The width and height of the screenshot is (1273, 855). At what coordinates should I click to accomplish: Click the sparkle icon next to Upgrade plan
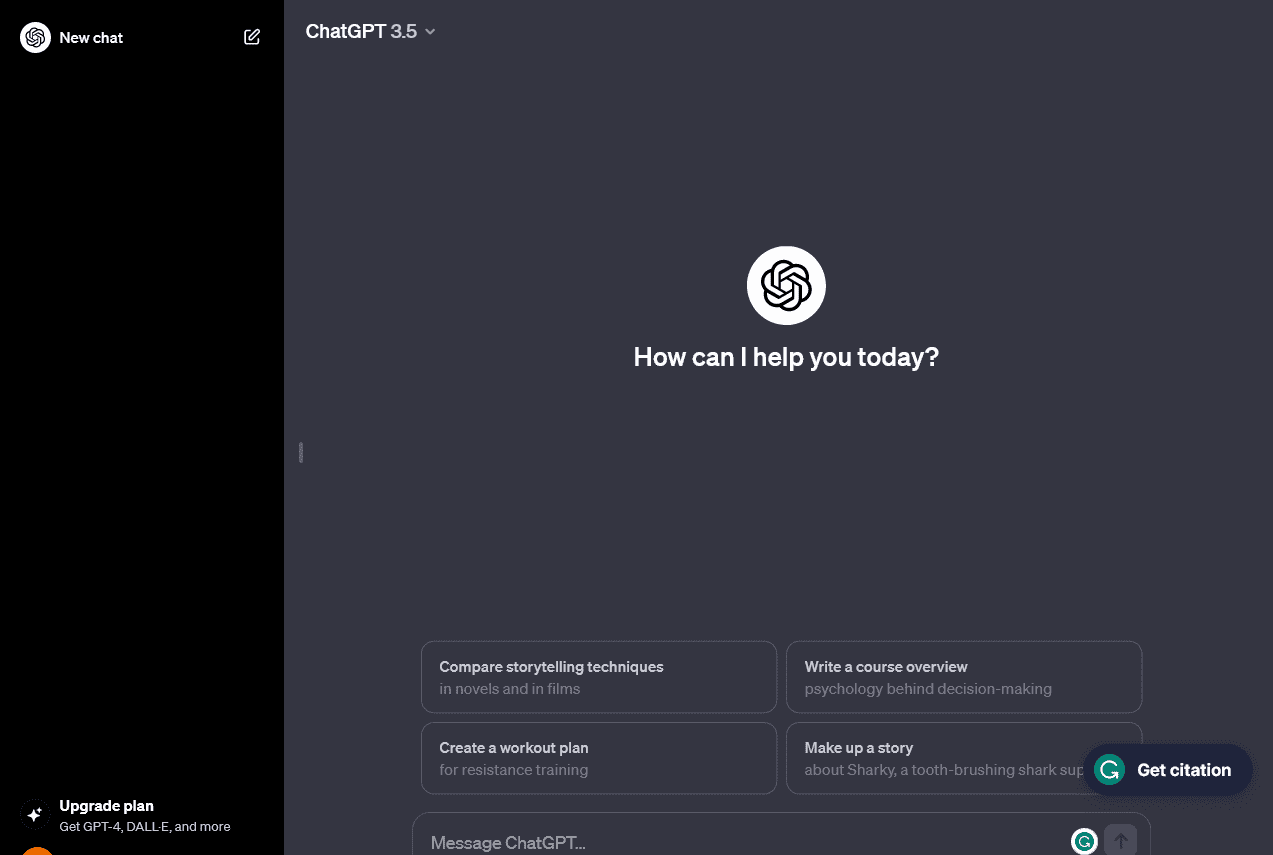[x=35, y=814]
